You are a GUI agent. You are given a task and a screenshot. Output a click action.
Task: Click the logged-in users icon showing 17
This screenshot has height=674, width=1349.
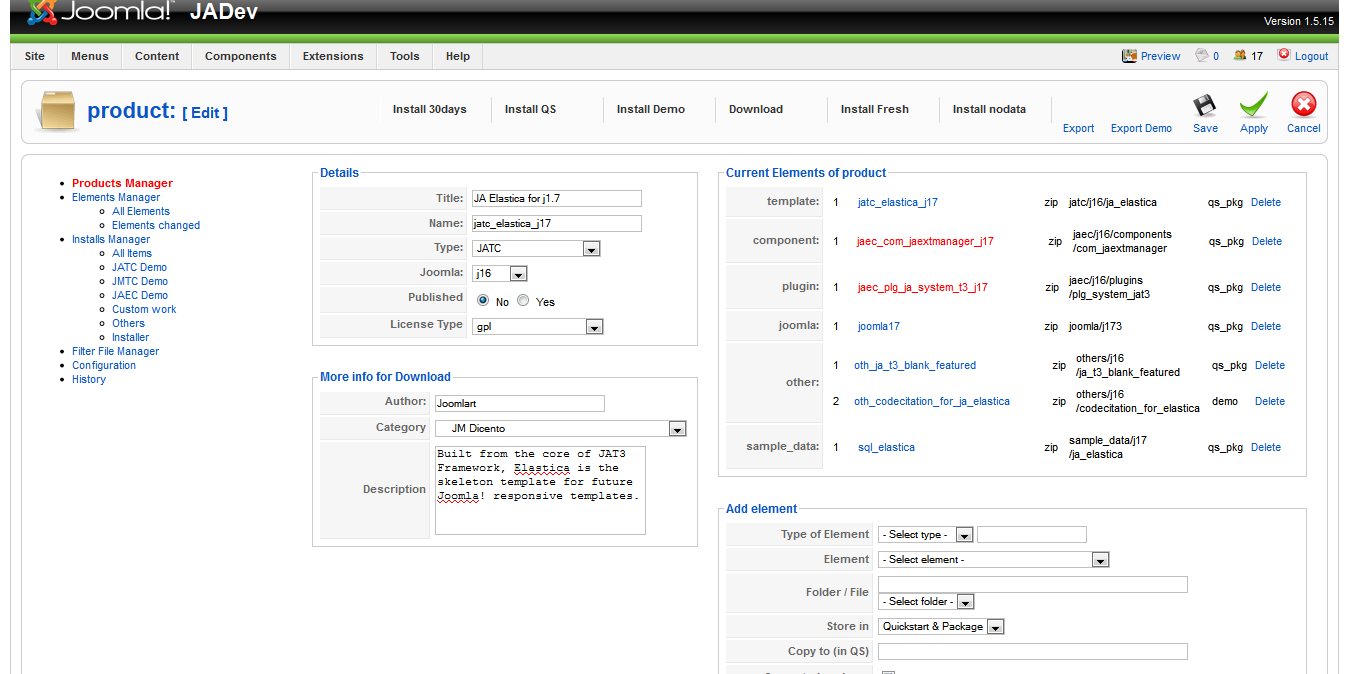tap(1240, 56)
